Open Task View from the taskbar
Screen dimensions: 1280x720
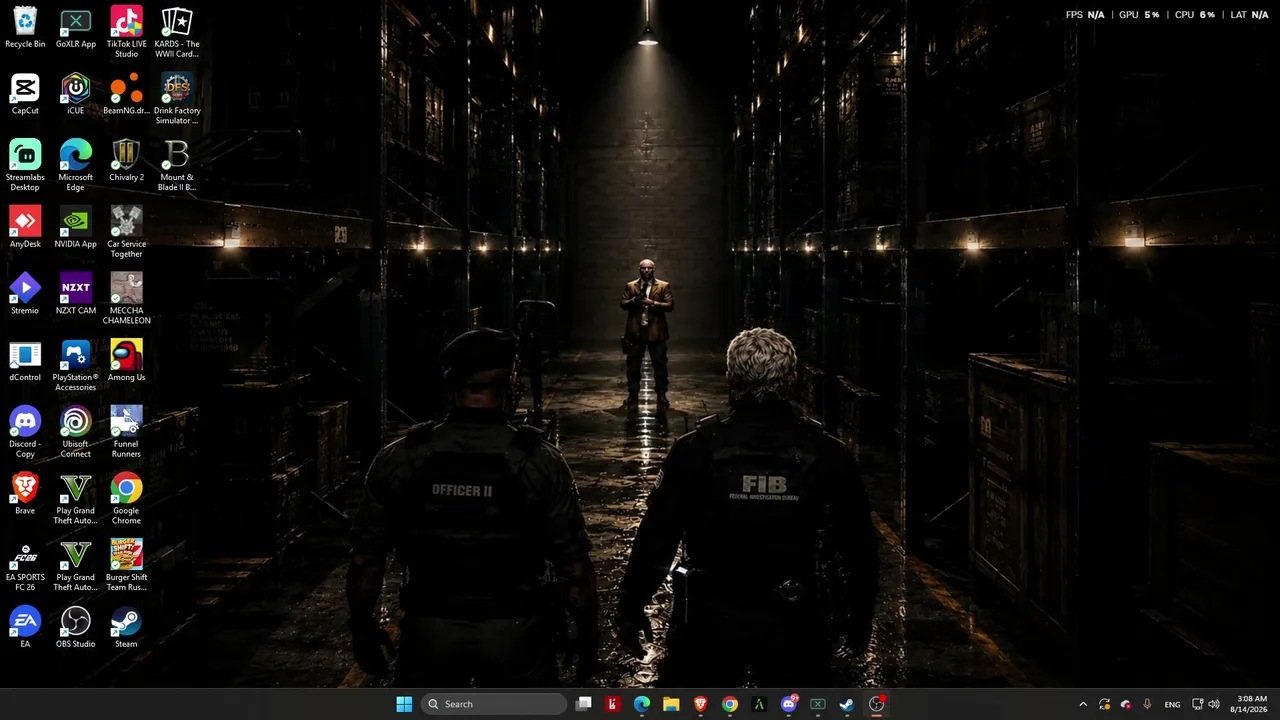click(x=584, y=704)
